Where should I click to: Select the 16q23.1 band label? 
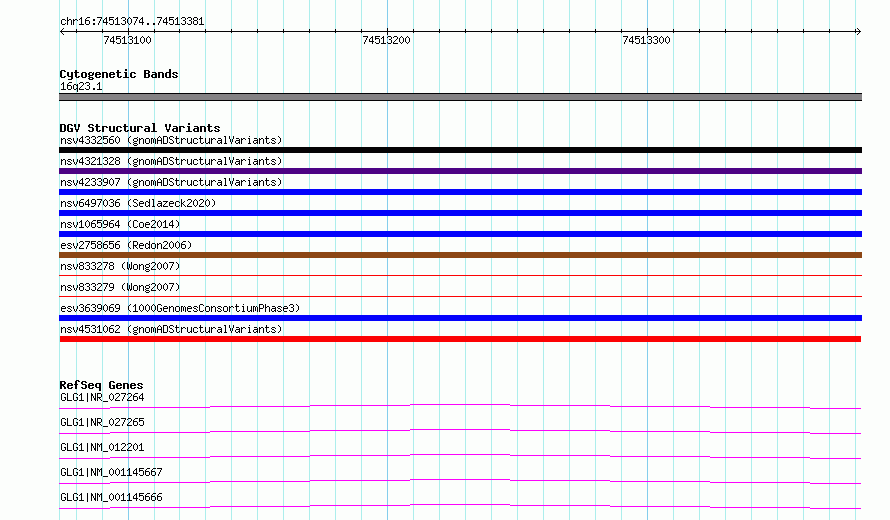(x=81, y=86)
